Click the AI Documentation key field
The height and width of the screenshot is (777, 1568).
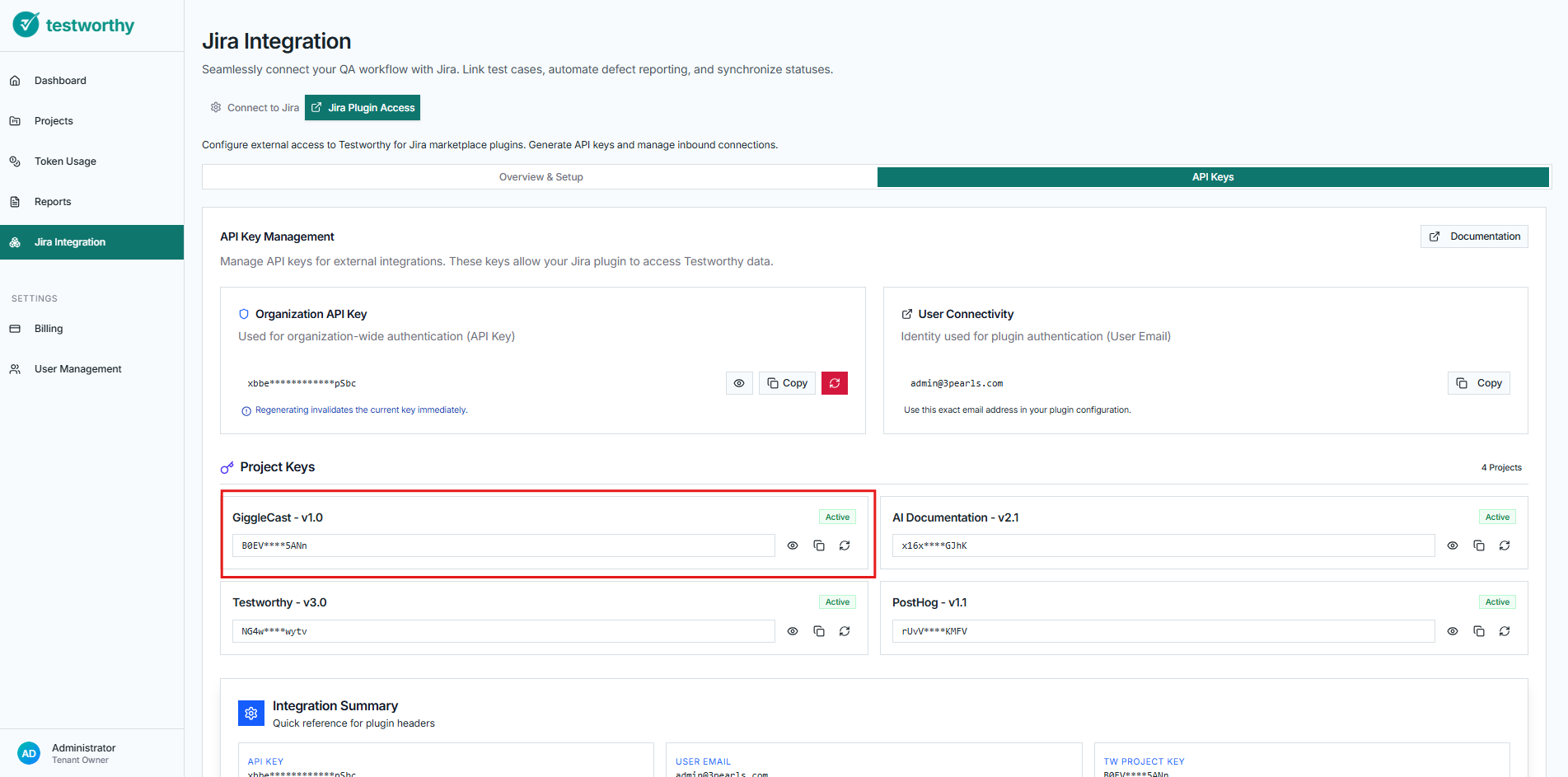[x=1163, y=545]
